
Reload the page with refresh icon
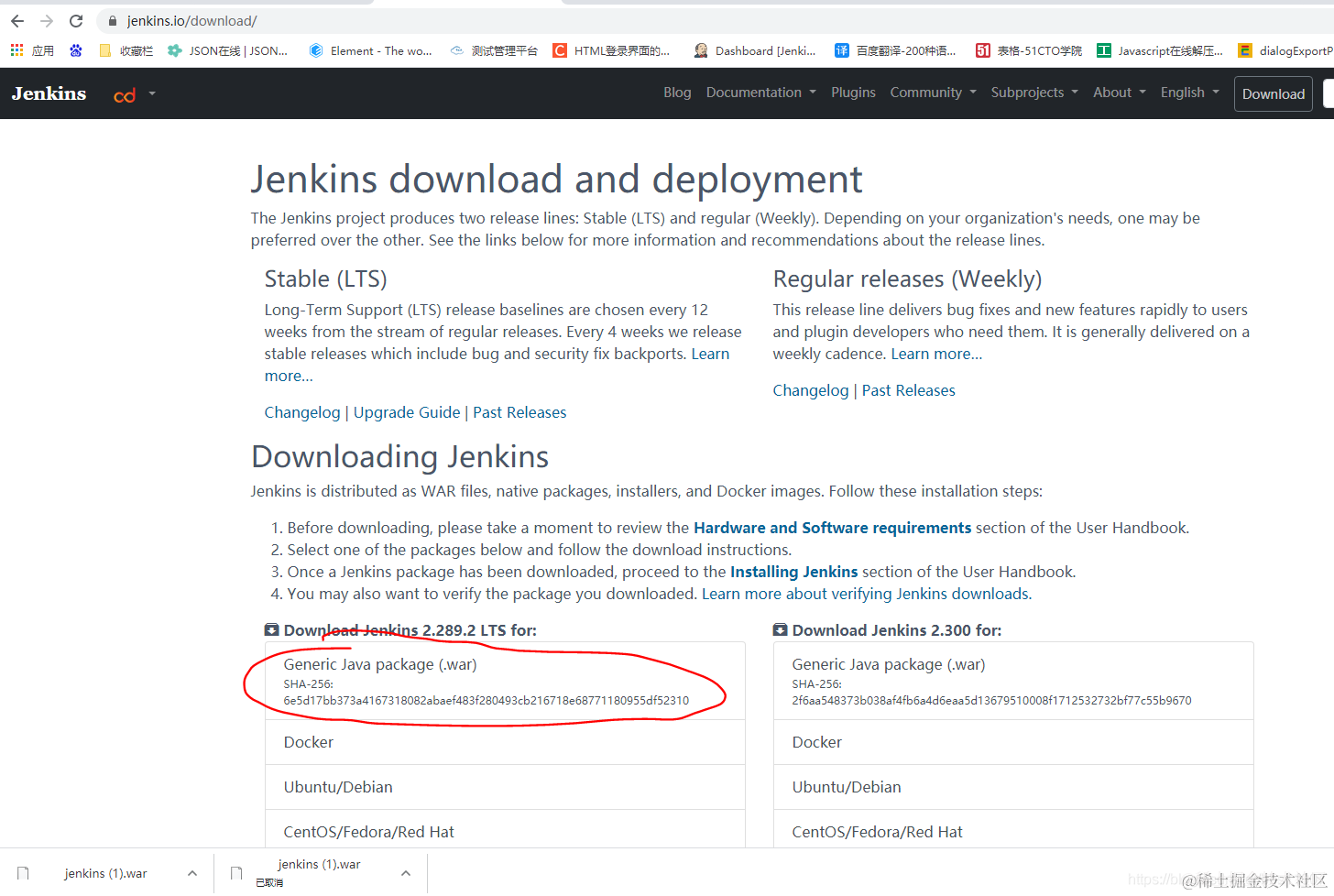(x=76, y=20)
